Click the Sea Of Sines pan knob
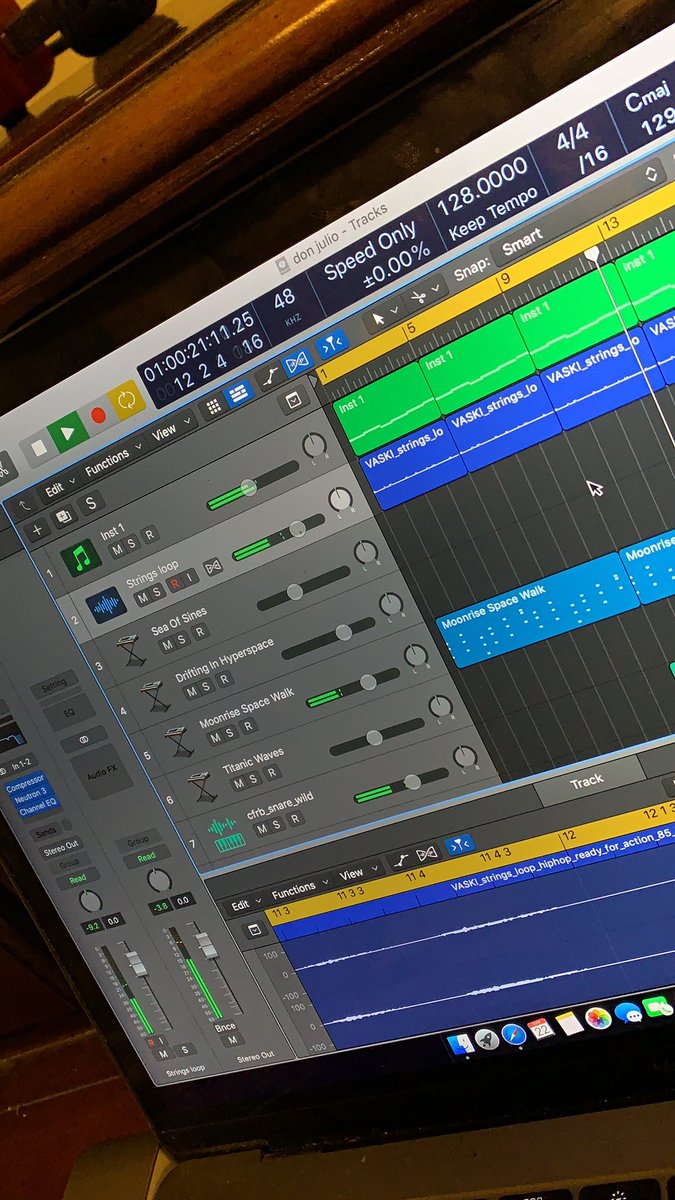 click(365, 551)
